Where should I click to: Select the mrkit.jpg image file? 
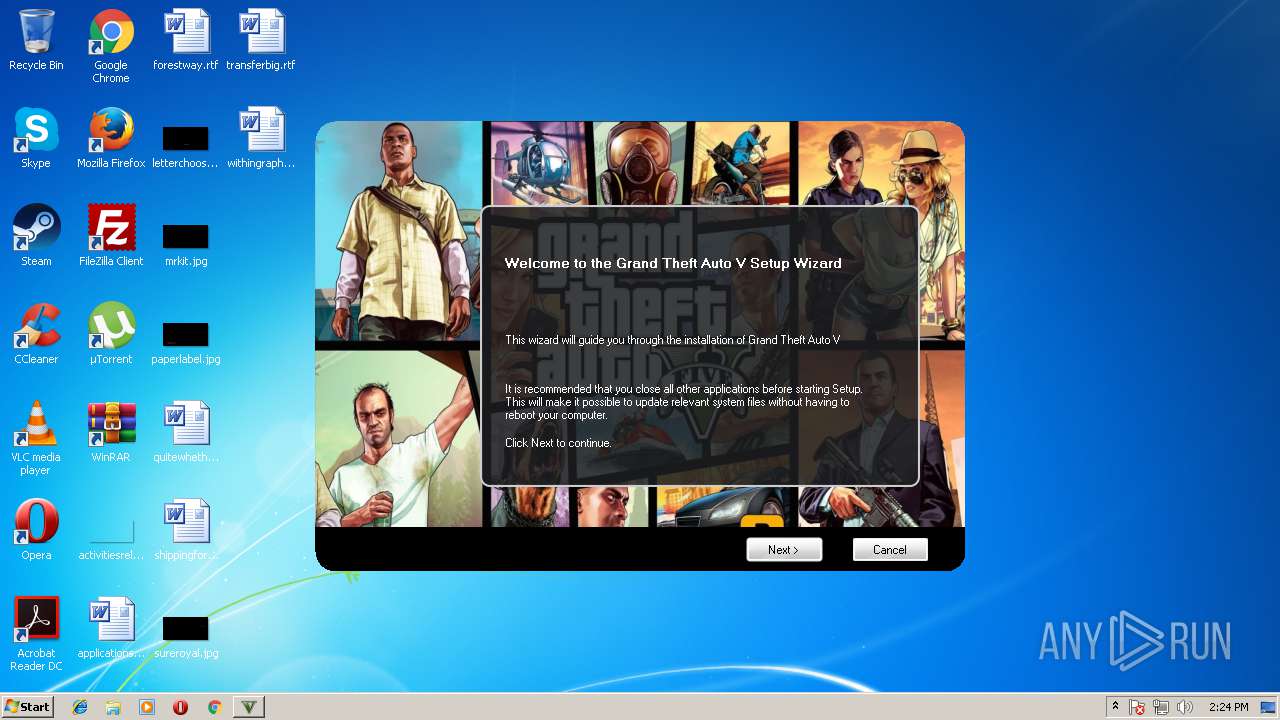[186, 244]
